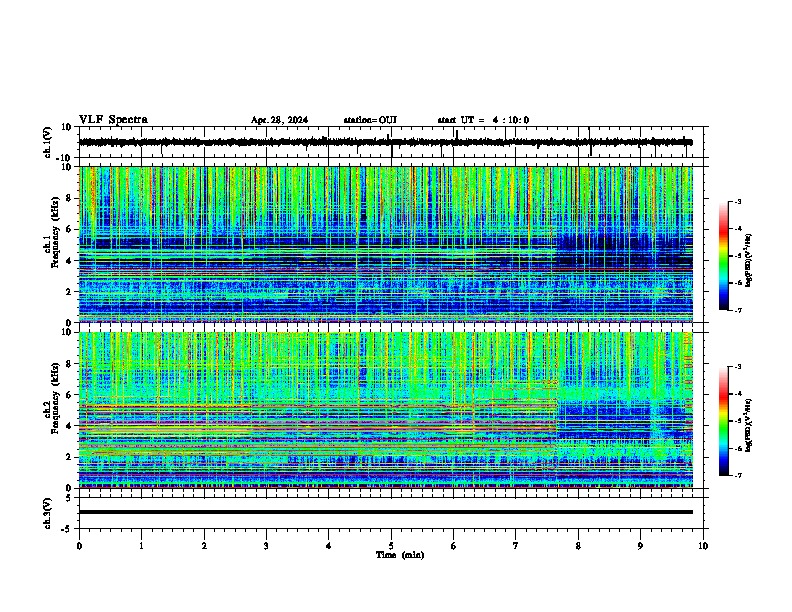Screen dimensions: 792x612
Task: Click time axis tick label "1"
Action: click(141, 546)
